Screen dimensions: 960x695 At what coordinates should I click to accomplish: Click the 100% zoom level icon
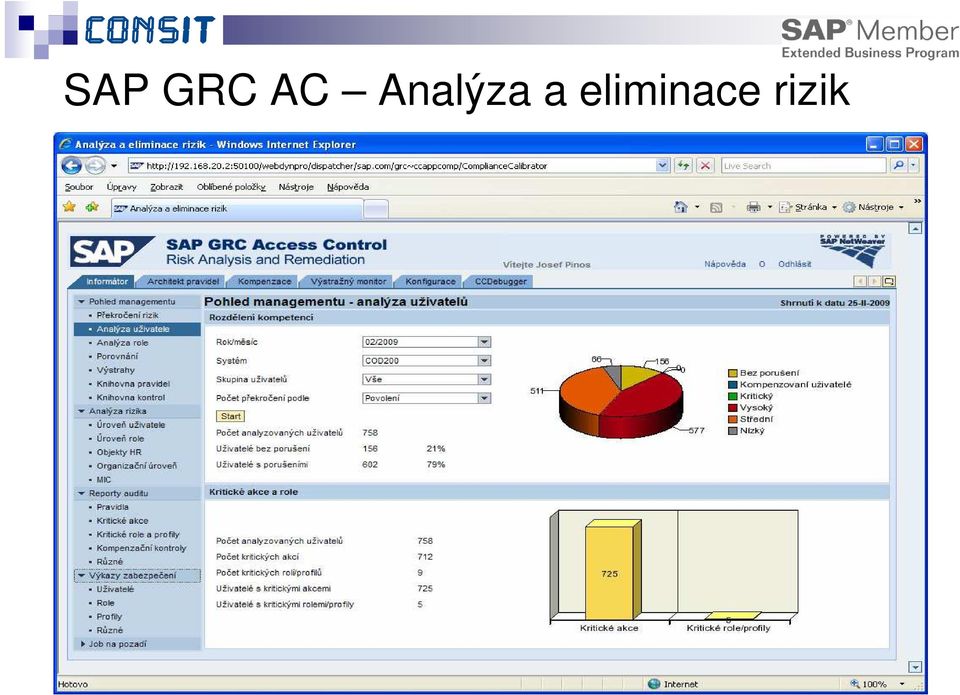pos(855,684)
